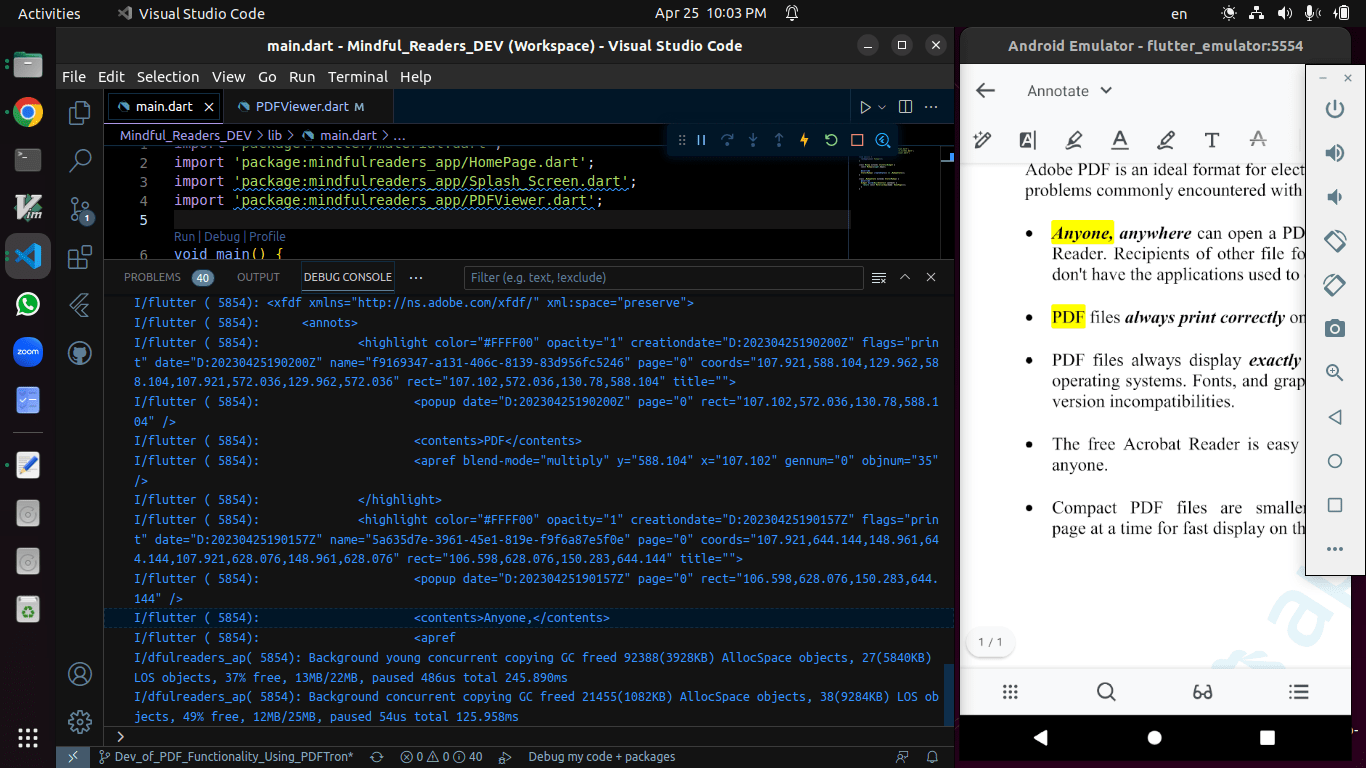Screen dimensions: 1366x768
Task: Click the Run code lens above main()
Action: [x=185, y=237]
